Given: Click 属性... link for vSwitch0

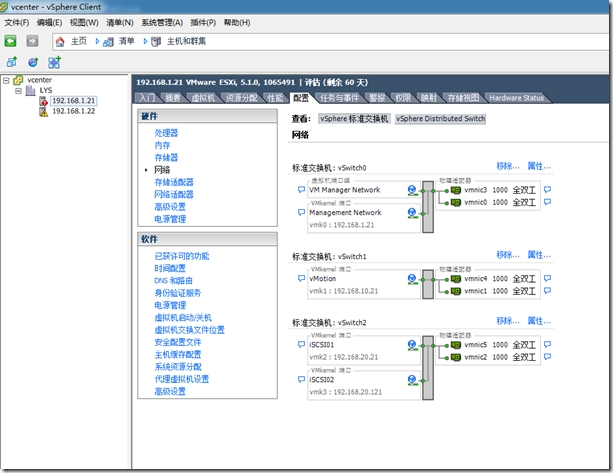Looking at the screenshot, I should pyautogui.click(x=539, y=166).
